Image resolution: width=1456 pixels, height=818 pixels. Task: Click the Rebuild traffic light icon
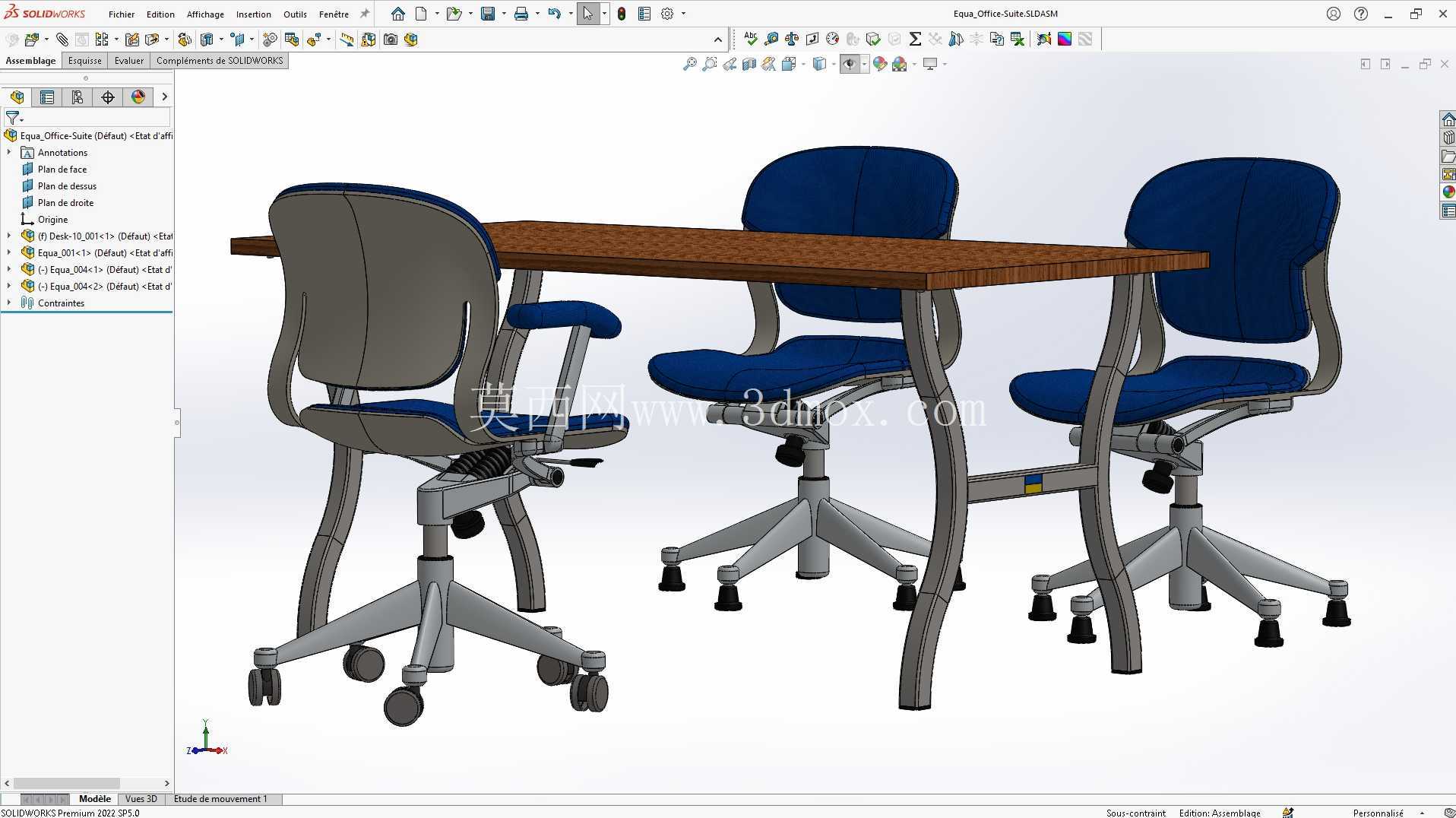[x=622, y=14]
